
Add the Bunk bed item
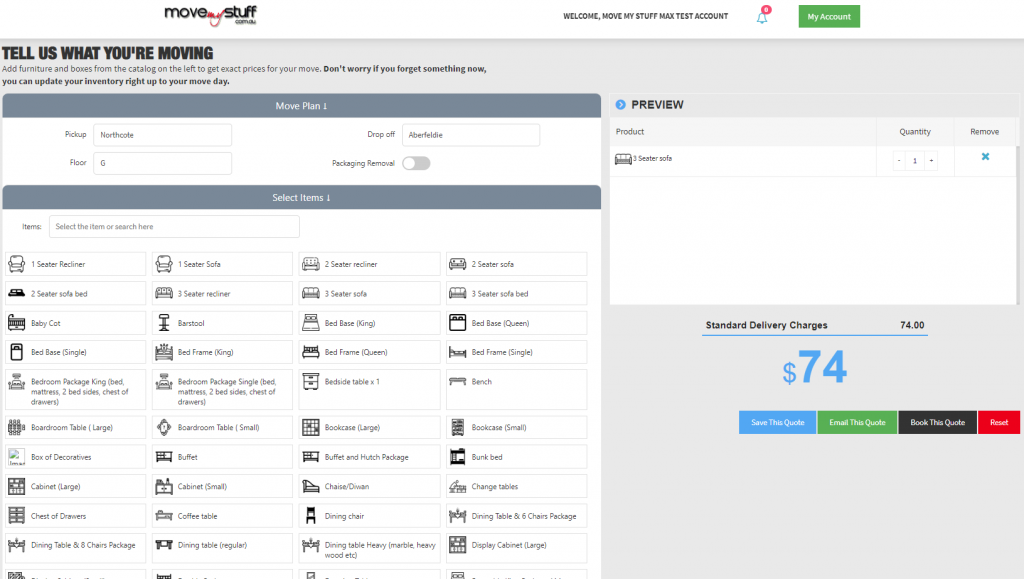click(517, 457)
